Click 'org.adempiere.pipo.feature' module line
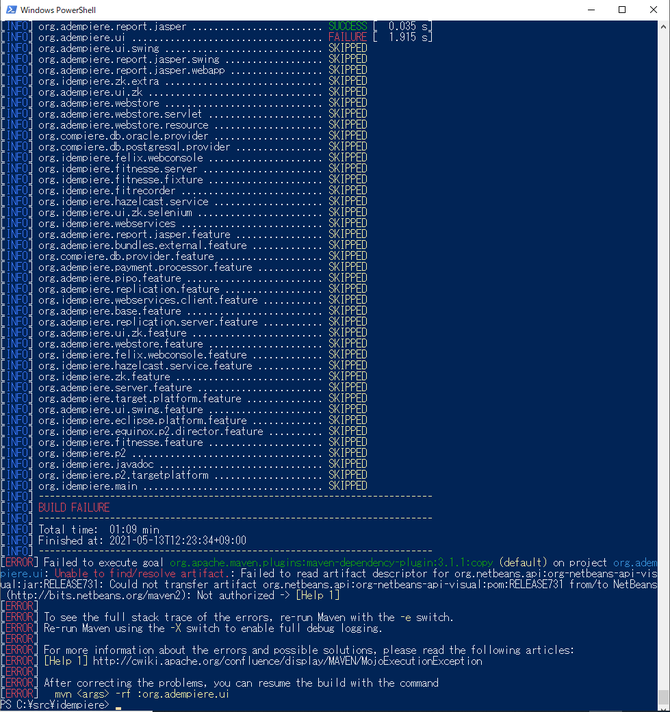The image size is (670, 712). [x=202, y=278]
